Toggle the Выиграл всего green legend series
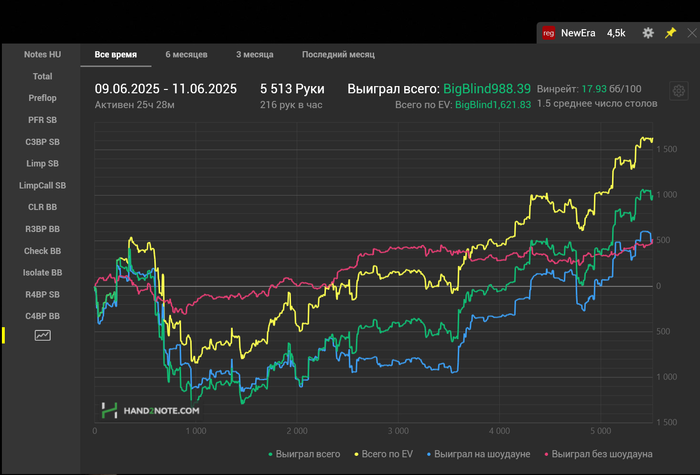This screenshot has width=700, height=475. pos(304,454)
